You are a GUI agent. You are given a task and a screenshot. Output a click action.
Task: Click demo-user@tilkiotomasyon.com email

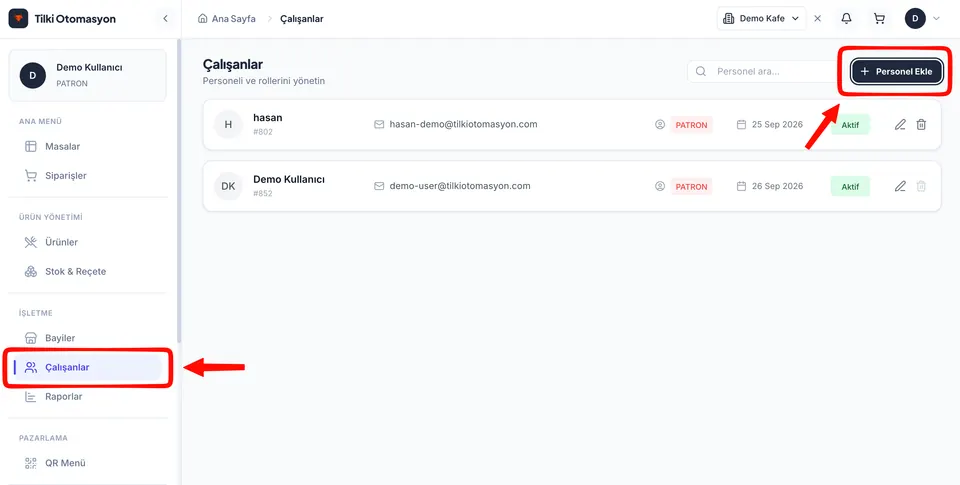point(460,186)
